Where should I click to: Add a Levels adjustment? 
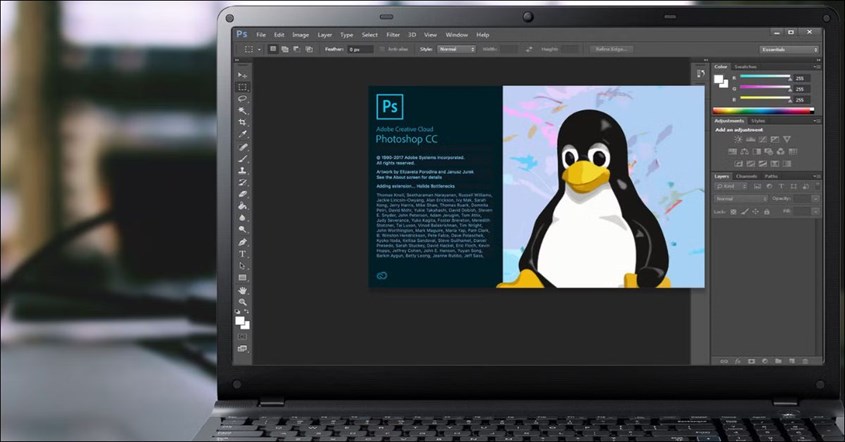[751, 140]
